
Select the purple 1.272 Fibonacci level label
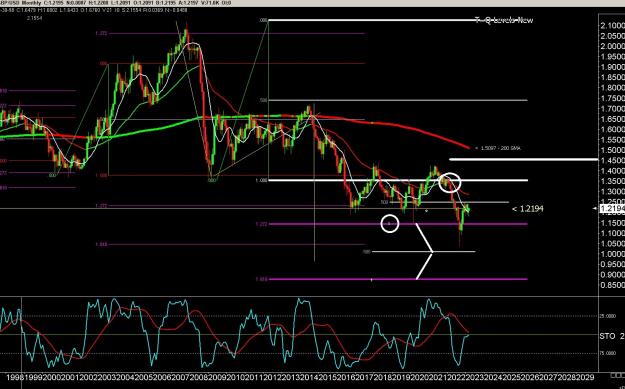point(261,224)
